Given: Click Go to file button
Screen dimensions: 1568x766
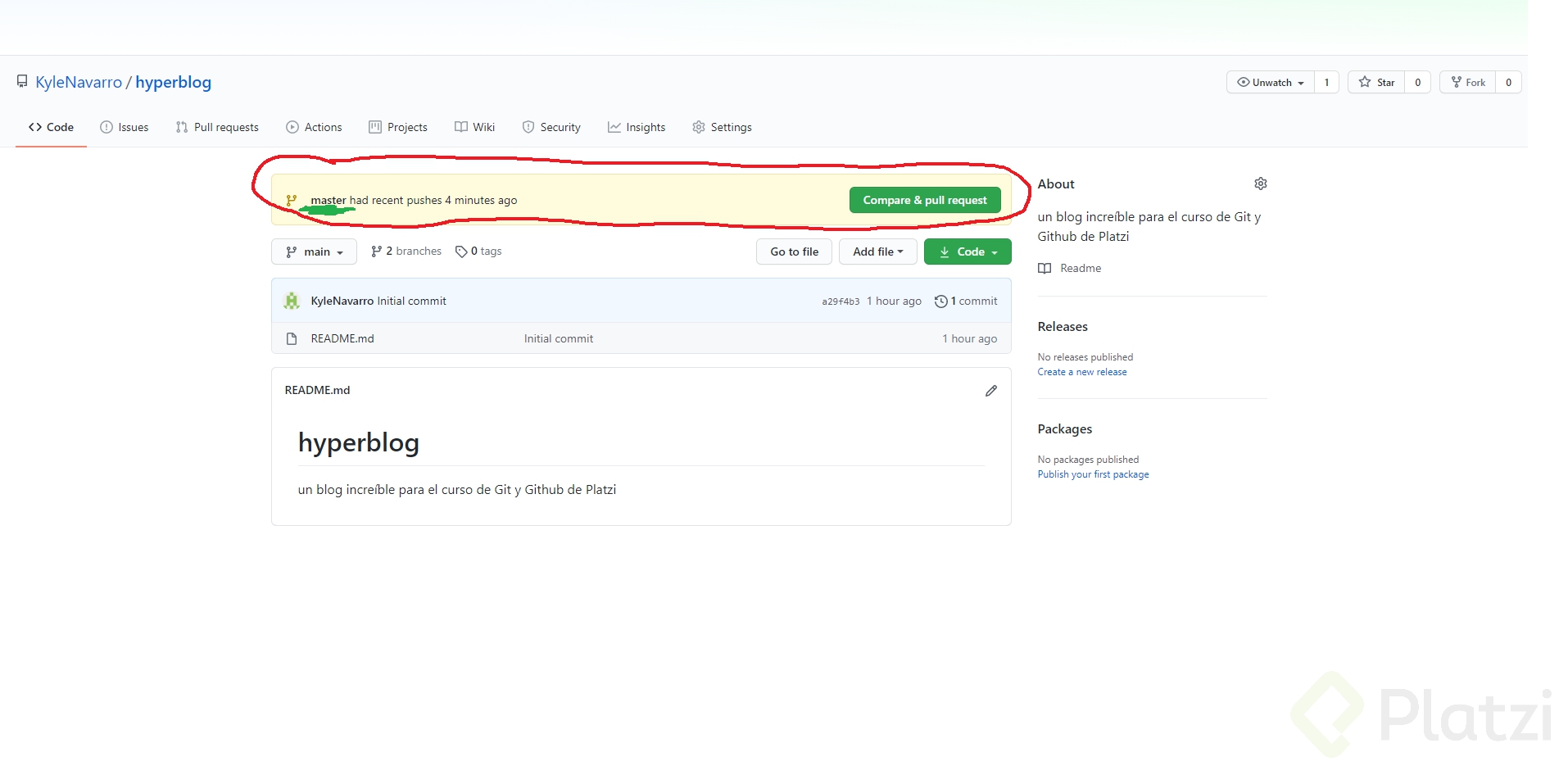Looking at the screenshot, I should pyautogui.click(x=794, y=252).
